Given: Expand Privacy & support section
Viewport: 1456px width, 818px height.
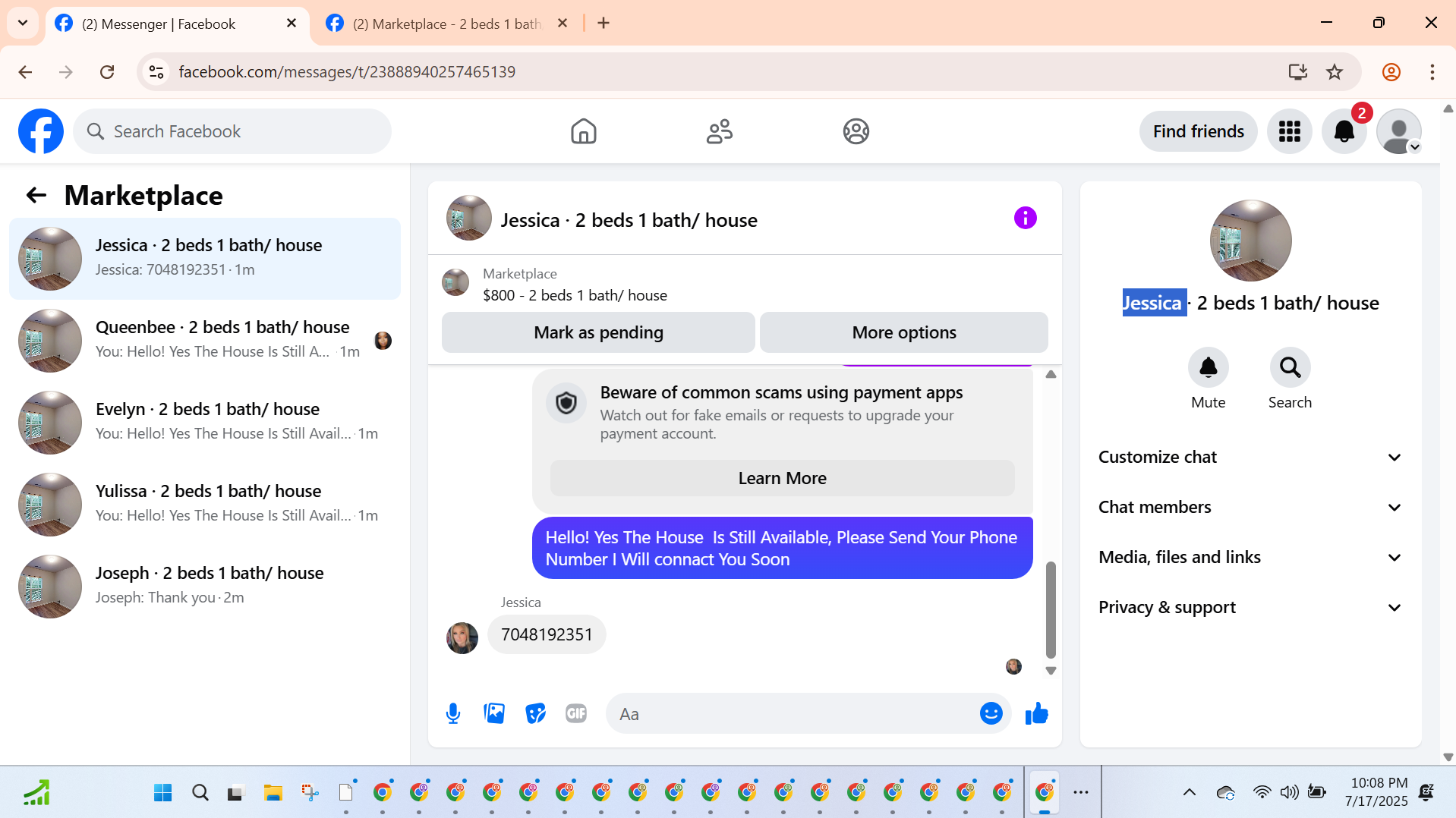Looking at the screenshot, I should pyautogui.click(x=1250, y=607).
